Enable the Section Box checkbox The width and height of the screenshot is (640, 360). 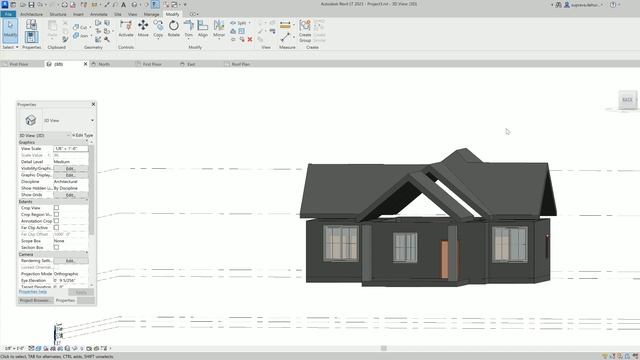click(x=56, y=247)
